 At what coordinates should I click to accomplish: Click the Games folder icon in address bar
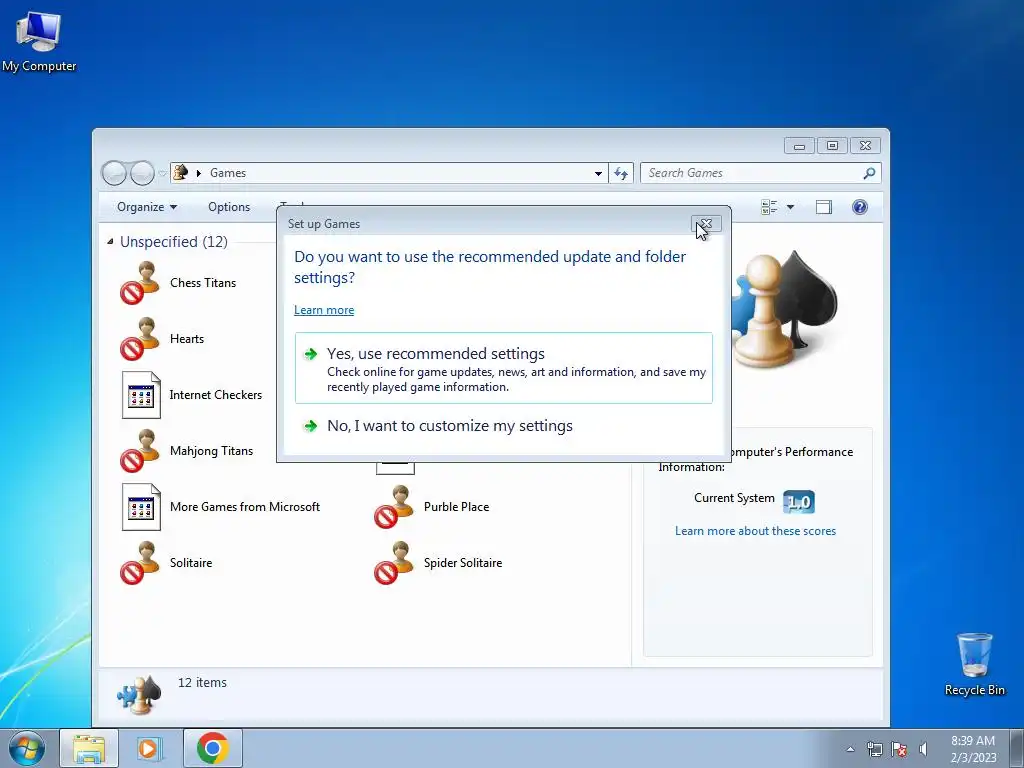pyautogui.click(x=181, y=172)
